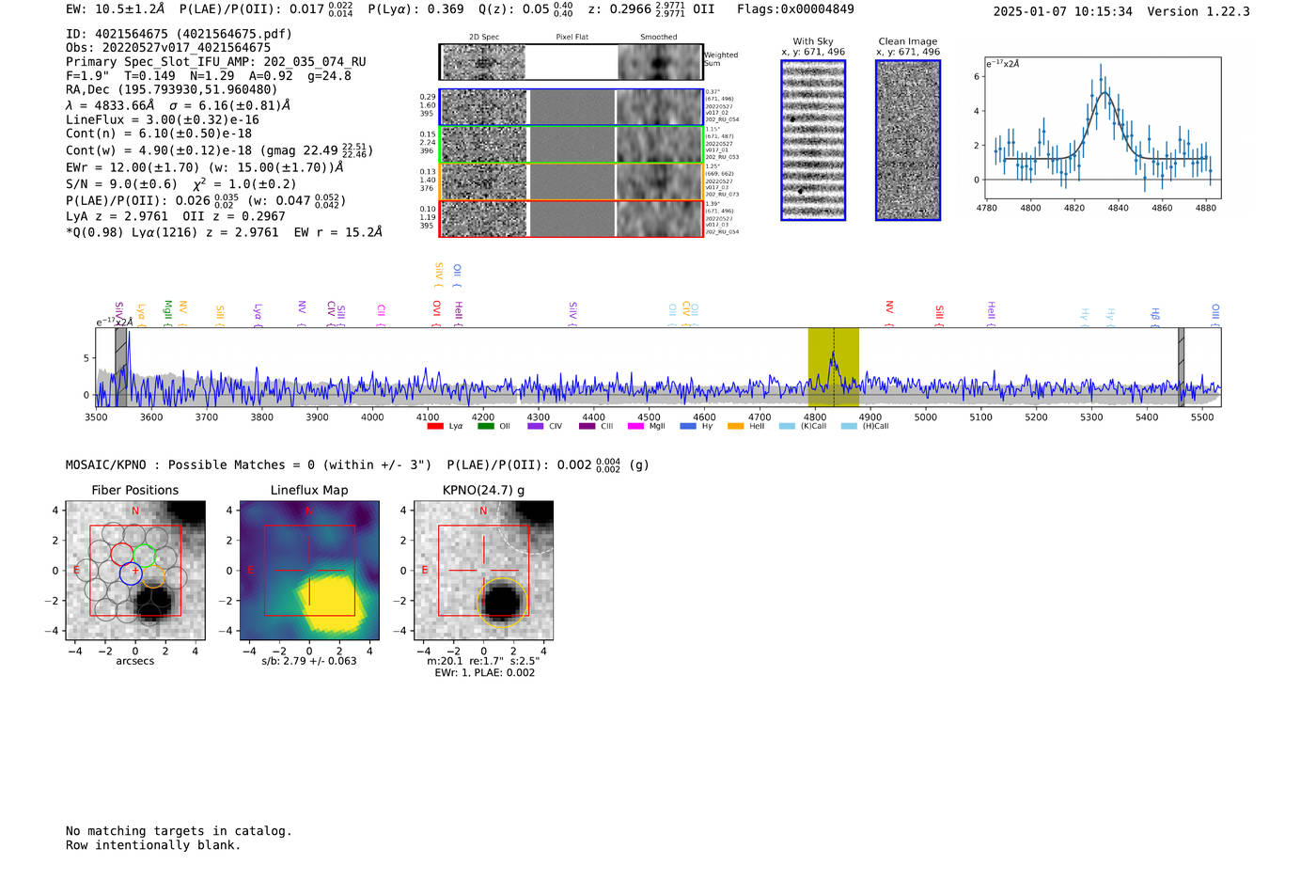Click the dark purple CIII legend swatch
The width and height of the screenshot is (1316, 896).
point(587,426)
